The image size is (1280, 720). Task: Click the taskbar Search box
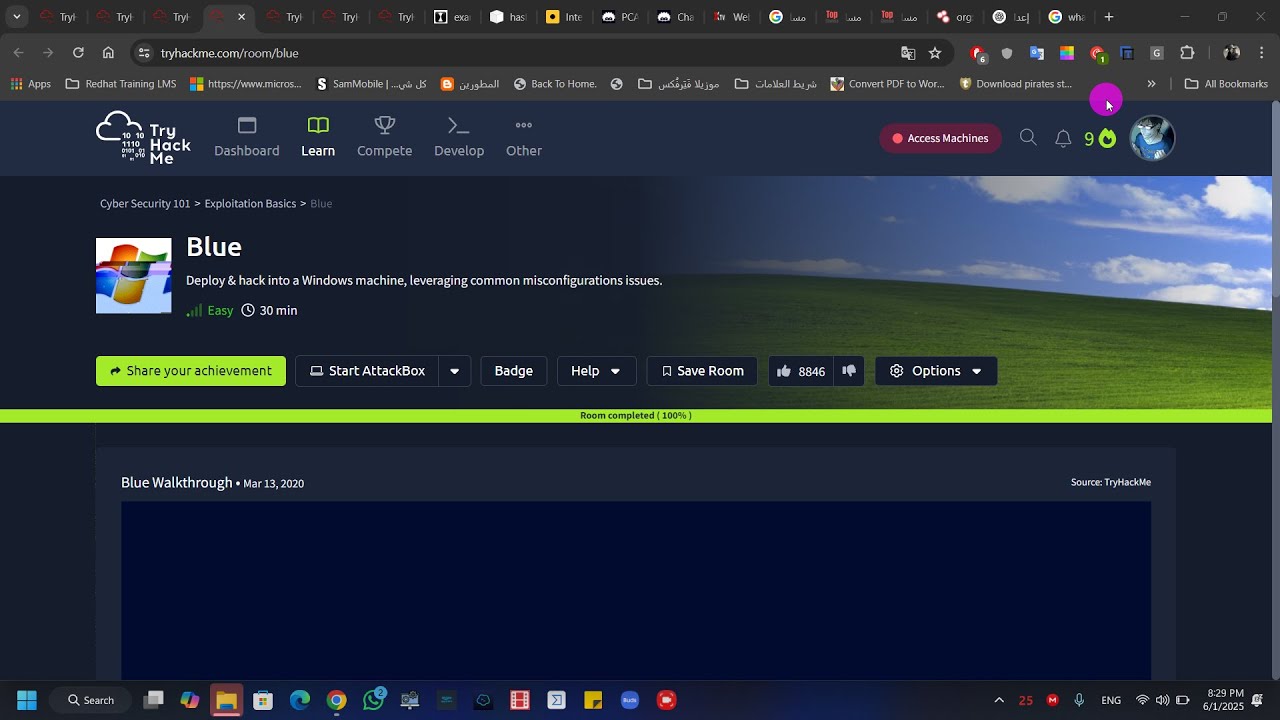pyautogui.click(x=92, y=700)
